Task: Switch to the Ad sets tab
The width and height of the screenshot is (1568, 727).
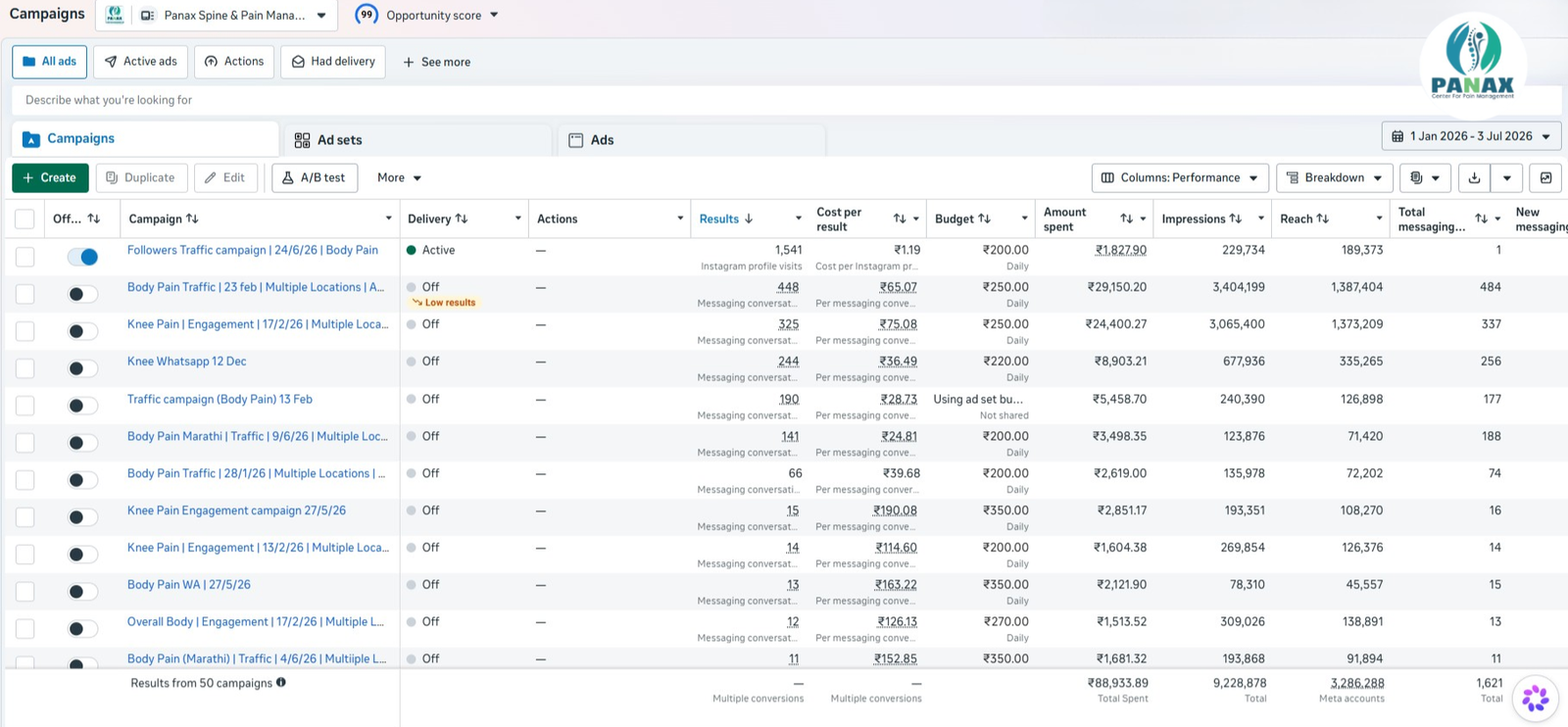Action: 418,140
